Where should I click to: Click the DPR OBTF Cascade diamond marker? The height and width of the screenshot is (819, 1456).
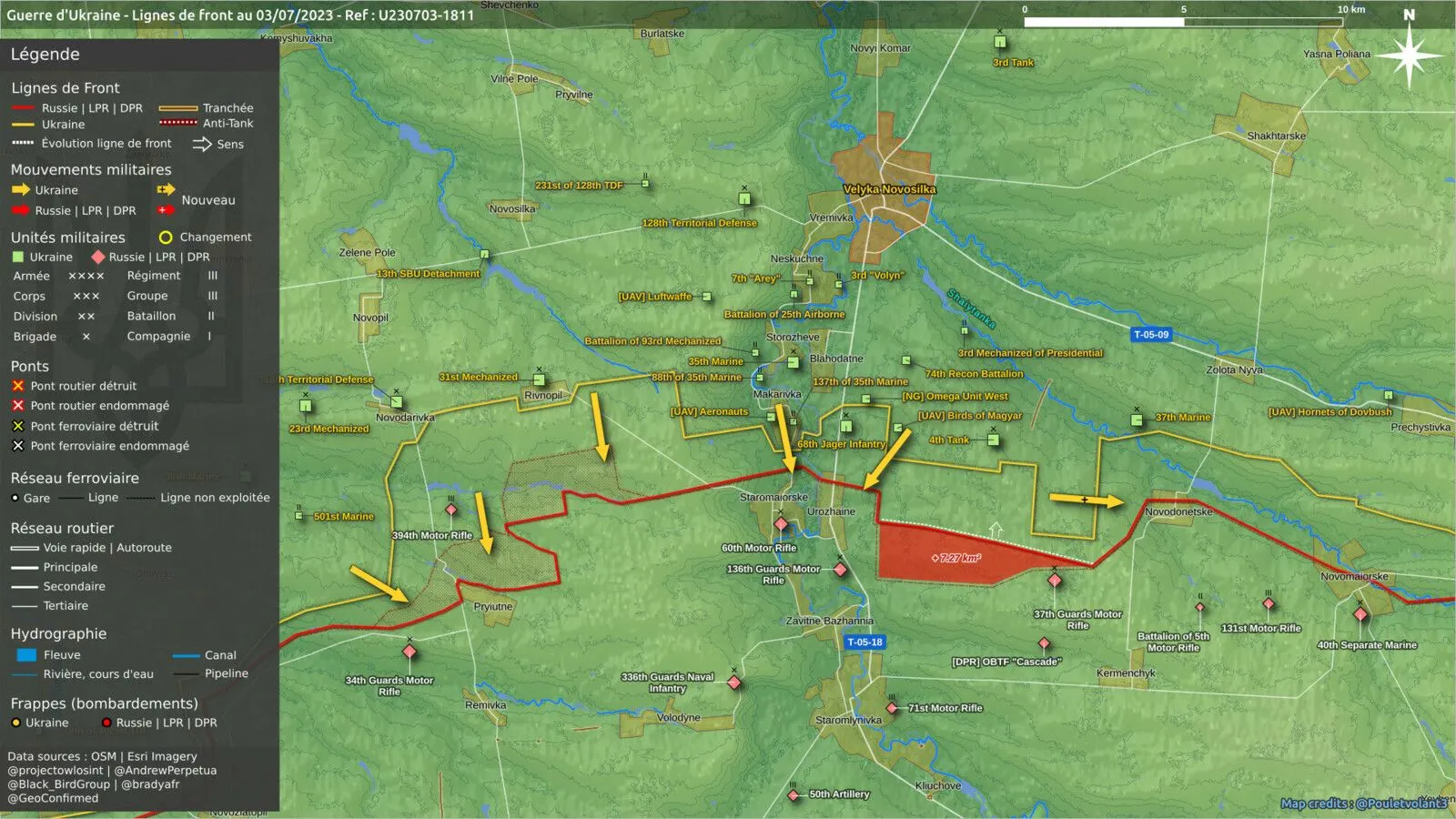[1045, 643]
